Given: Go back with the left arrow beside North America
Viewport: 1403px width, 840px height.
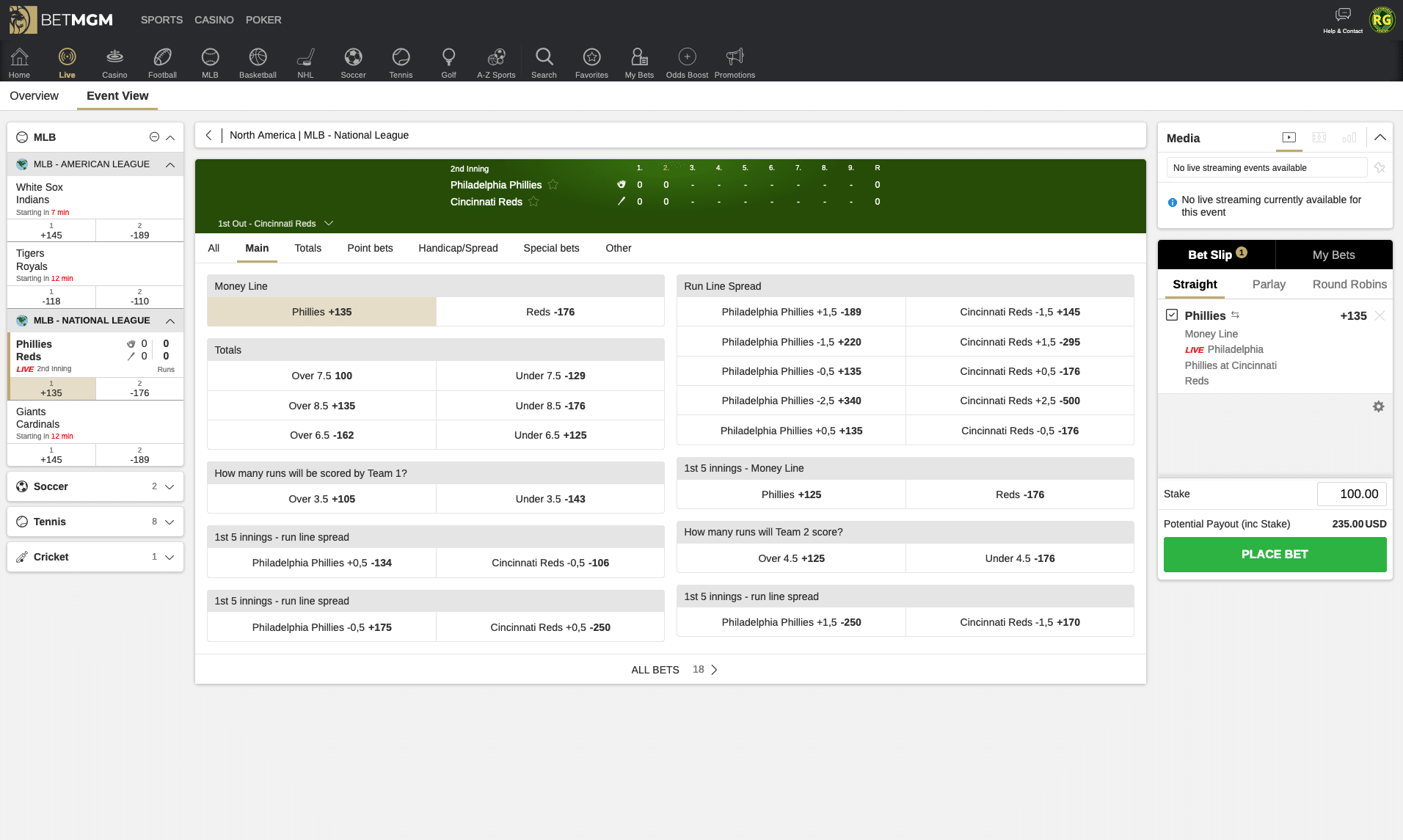Looking at the screenshot, I should click(x=209, y=135).
